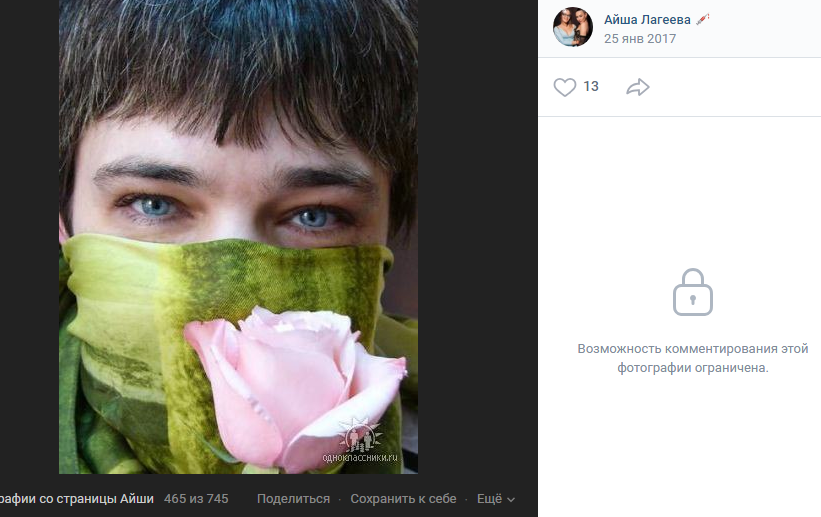Open the author's round avatar
Image resolution: width=821 pixels, height=517 pixels.
pos(573,27)
